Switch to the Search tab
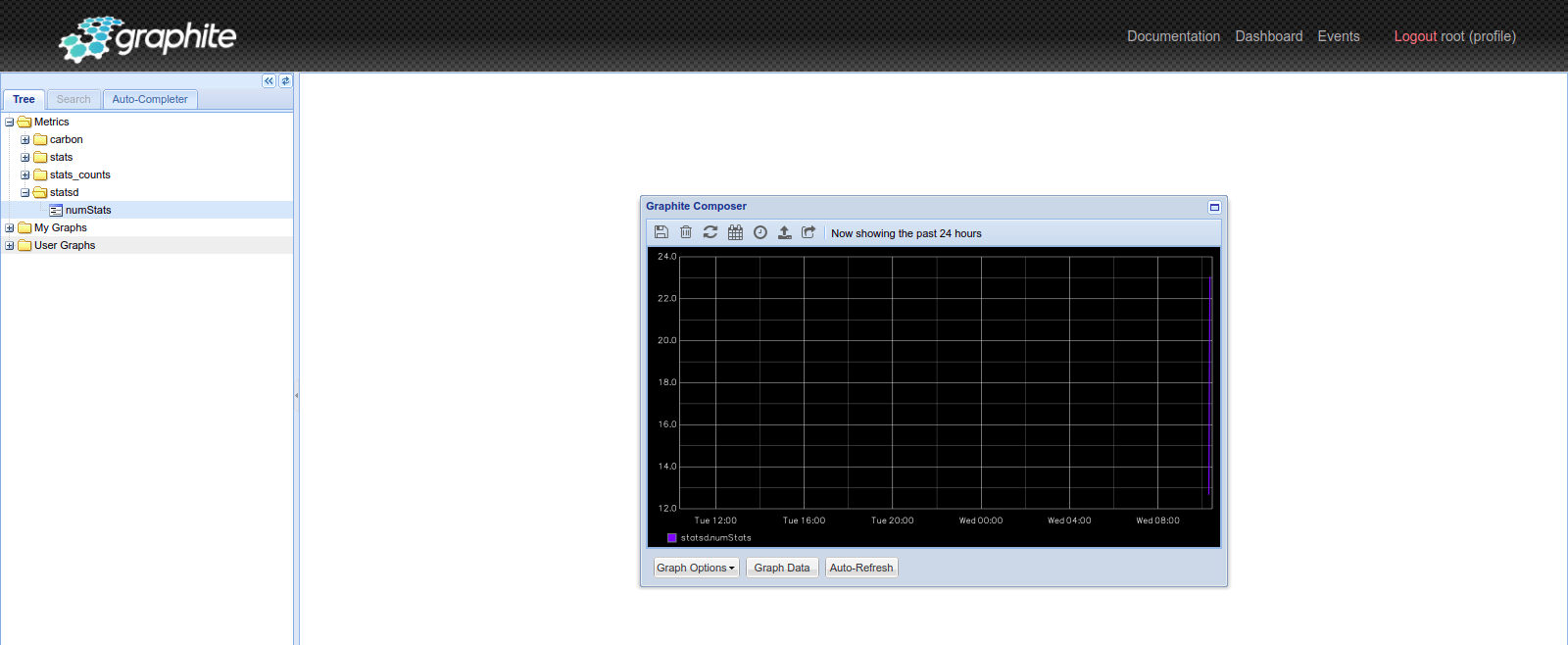Image resolution: width=1568 pixels, height=645 pixels. (73, 99)
